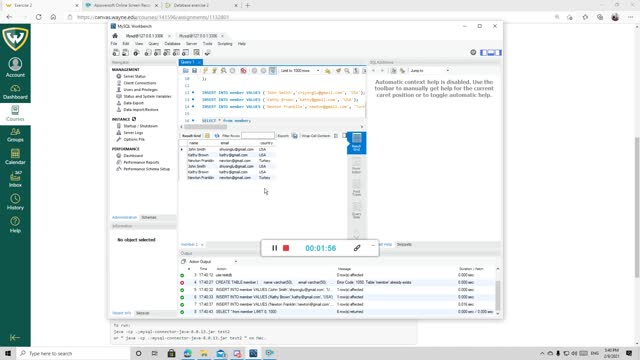The width and height of the screenshot is (640, 360).
Task: Click the Filter Rows input field
Action: coord(258,136)
